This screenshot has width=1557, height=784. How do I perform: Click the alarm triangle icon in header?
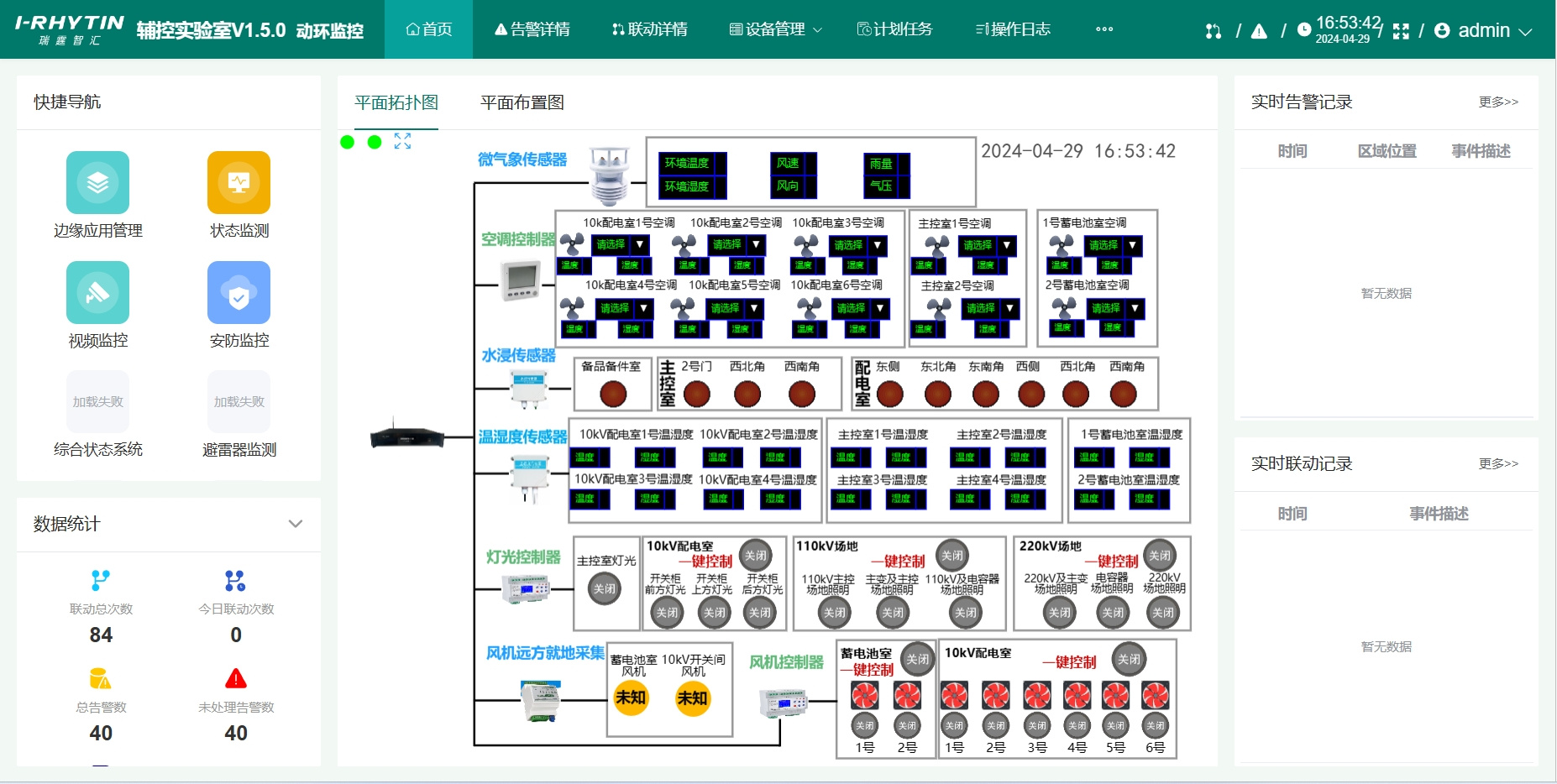tap(1259, 31)
